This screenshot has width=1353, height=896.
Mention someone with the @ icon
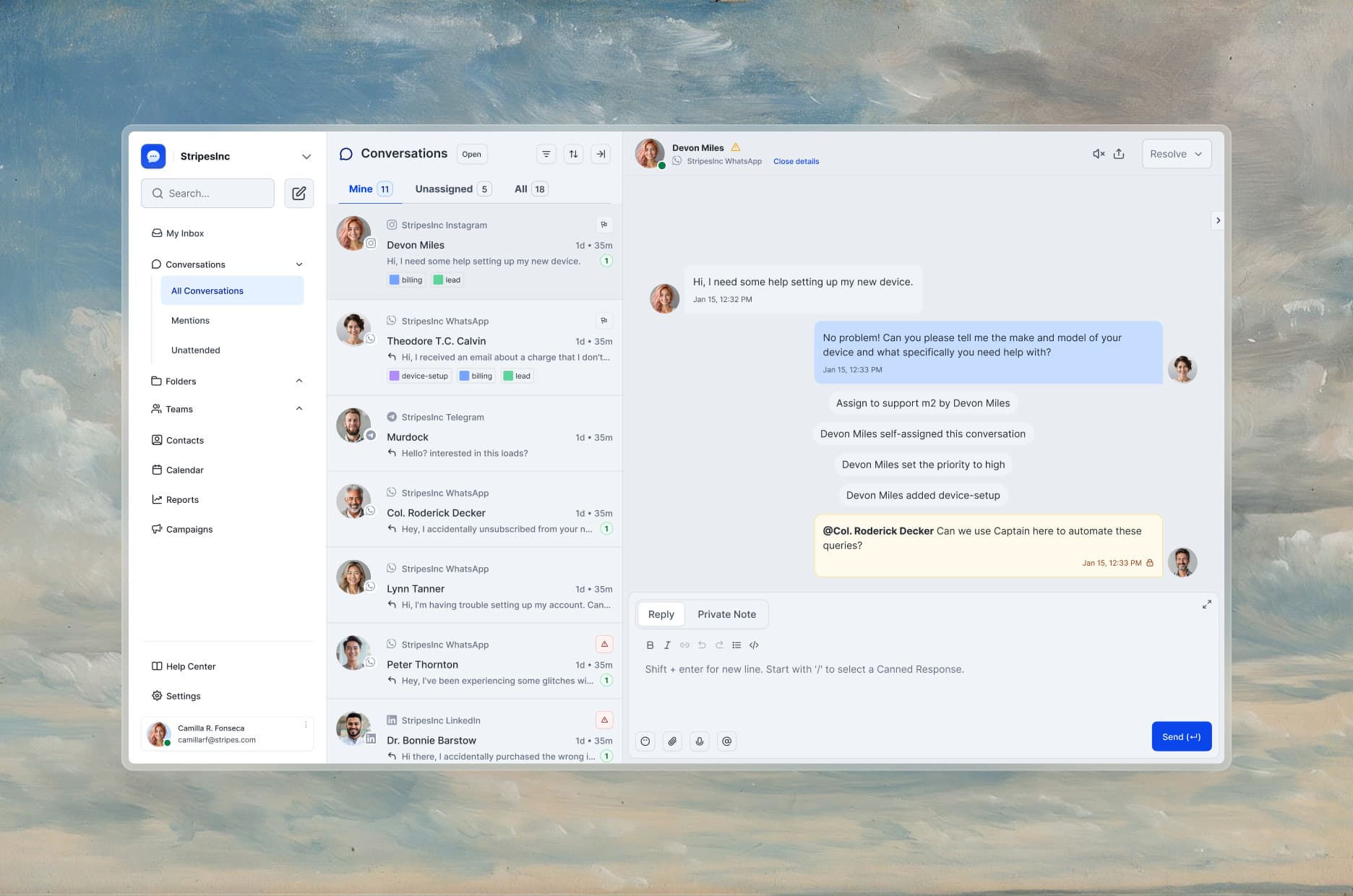tap(727, 741)
